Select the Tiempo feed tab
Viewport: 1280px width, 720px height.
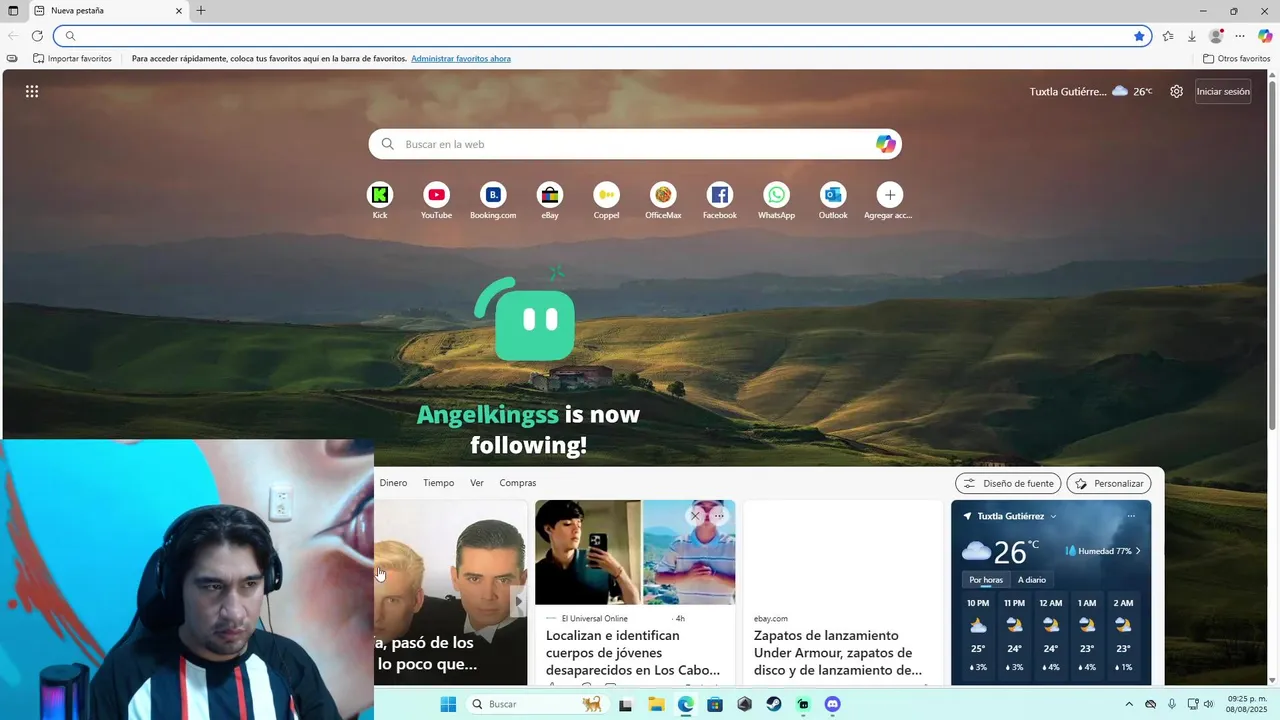point(438,483)
